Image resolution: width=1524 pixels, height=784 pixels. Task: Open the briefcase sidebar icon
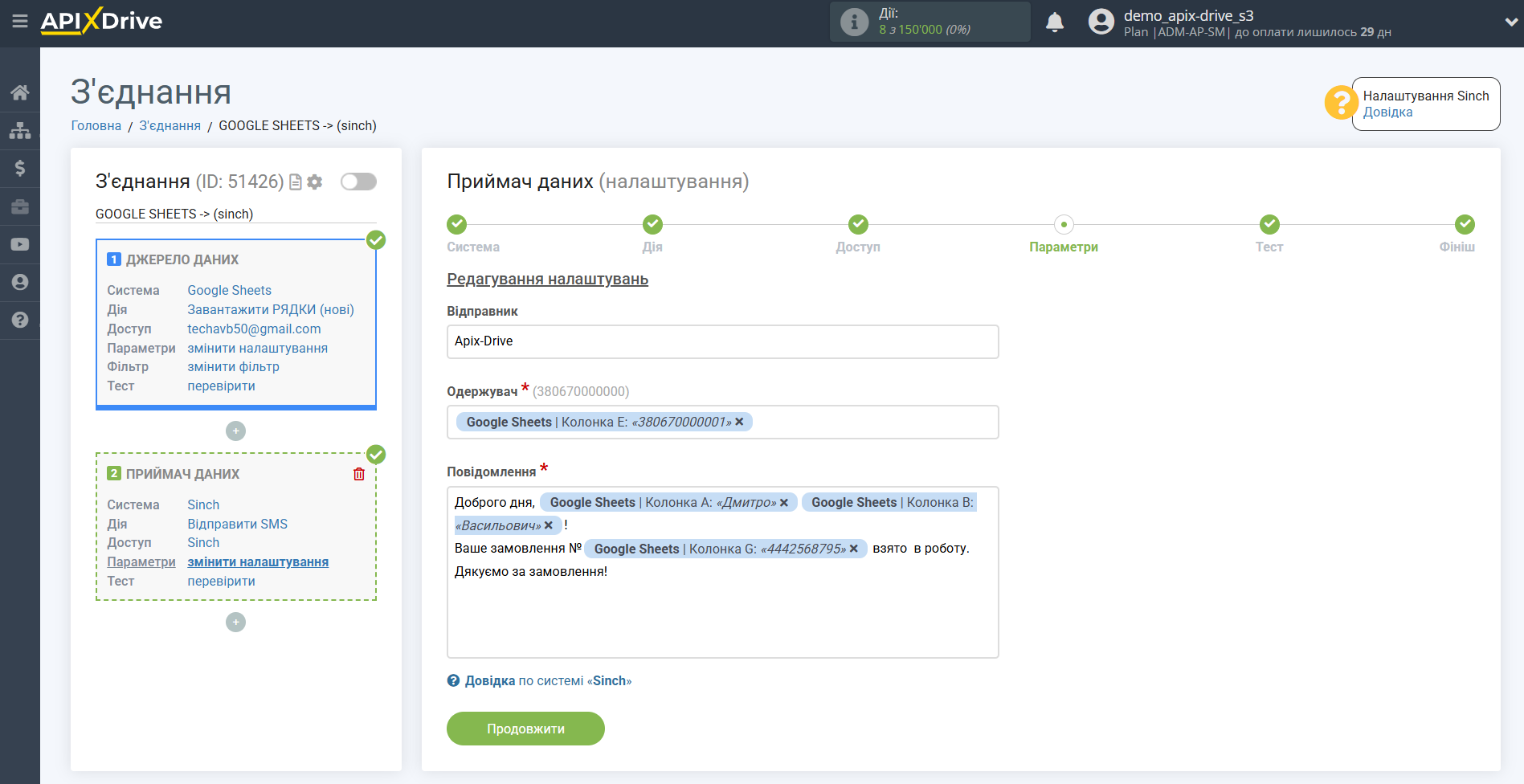coord(20,206)
